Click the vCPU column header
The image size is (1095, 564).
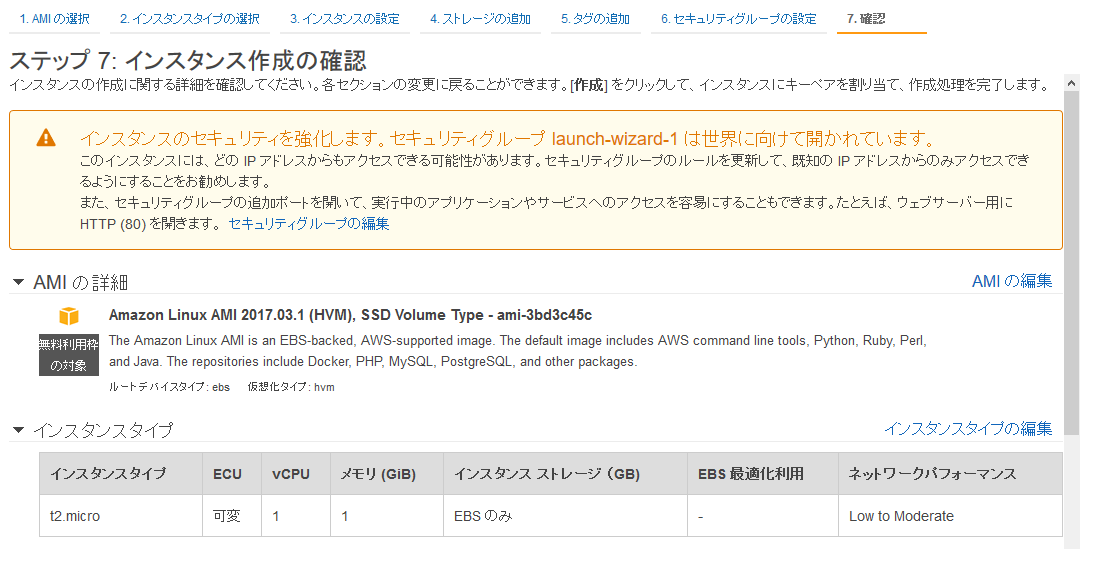click(x=296, y=474)
